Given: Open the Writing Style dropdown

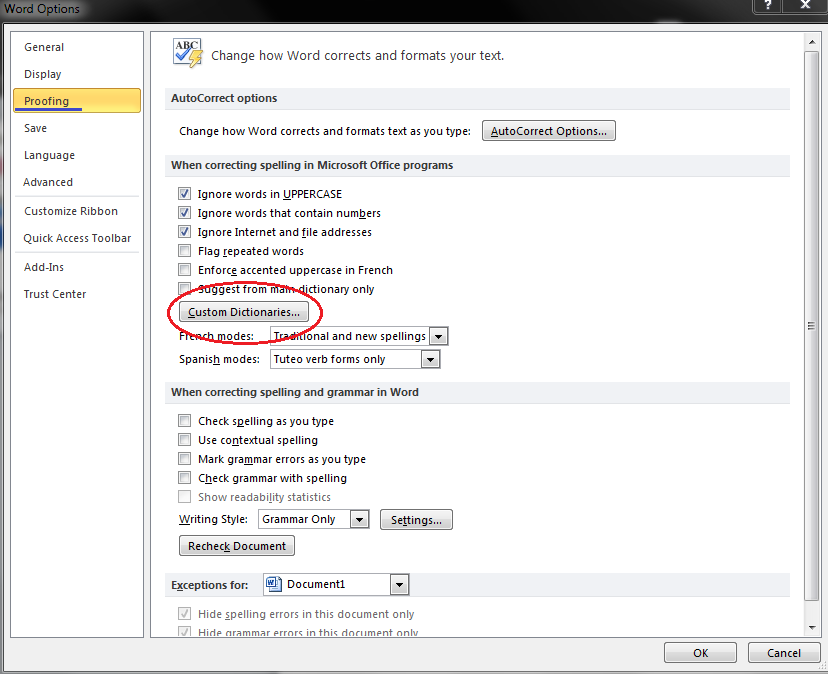Looking at the screenshot, I should [x=360, y=519].
